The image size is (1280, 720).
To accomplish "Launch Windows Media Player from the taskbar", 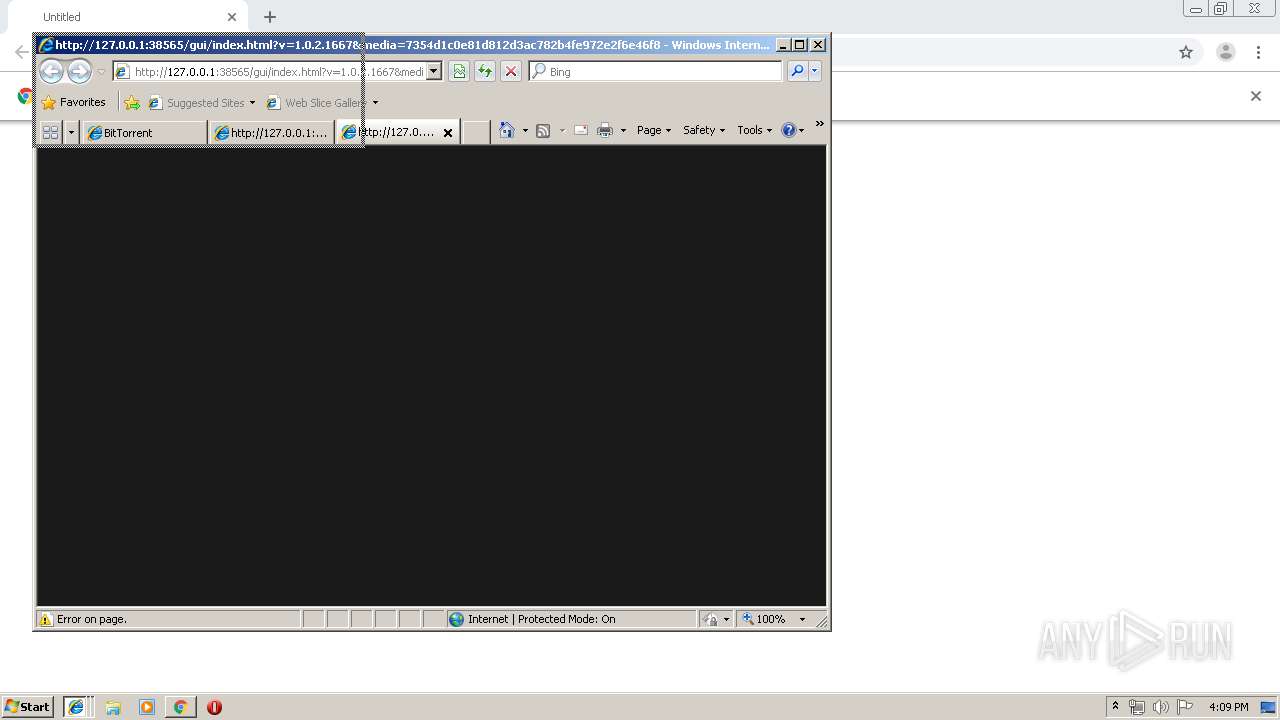I will tap(147, 707).
